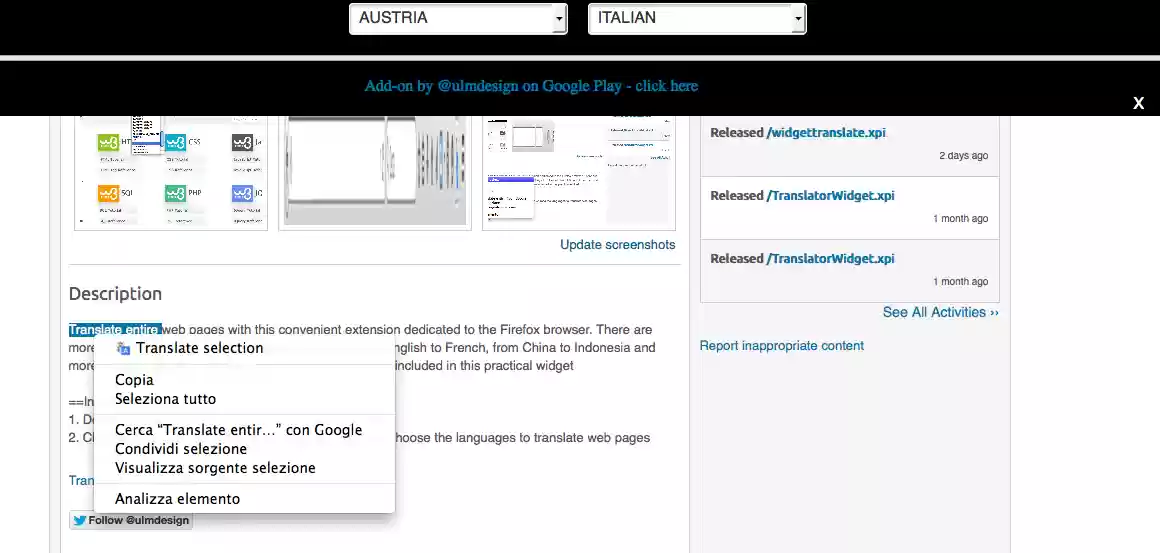Click the teal w3 CSS icon in thumbnail
Viewport: 1160px width, 553px height.
(175, 142)
